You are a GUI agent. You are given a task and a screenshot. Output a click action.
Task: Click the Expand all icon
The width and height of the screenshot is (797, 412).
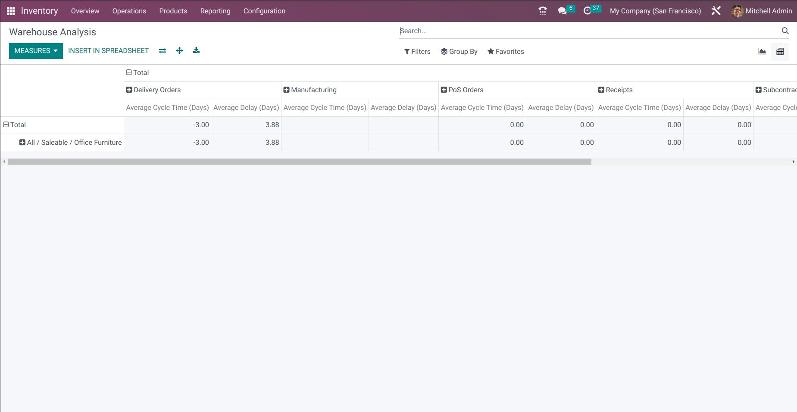tap(180, 51)
